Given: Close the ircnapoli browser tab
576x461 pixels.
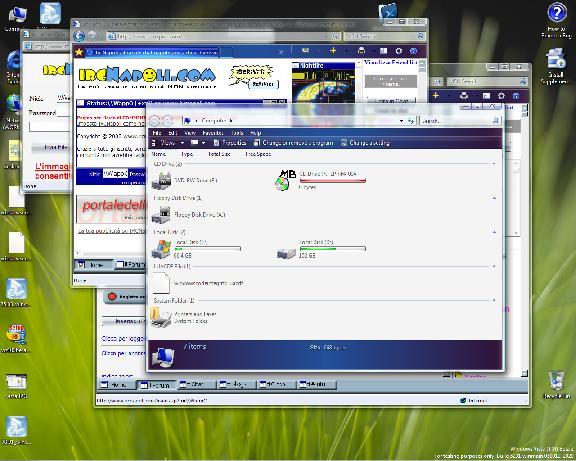Looking at the screenshot, I should (281, 52).
